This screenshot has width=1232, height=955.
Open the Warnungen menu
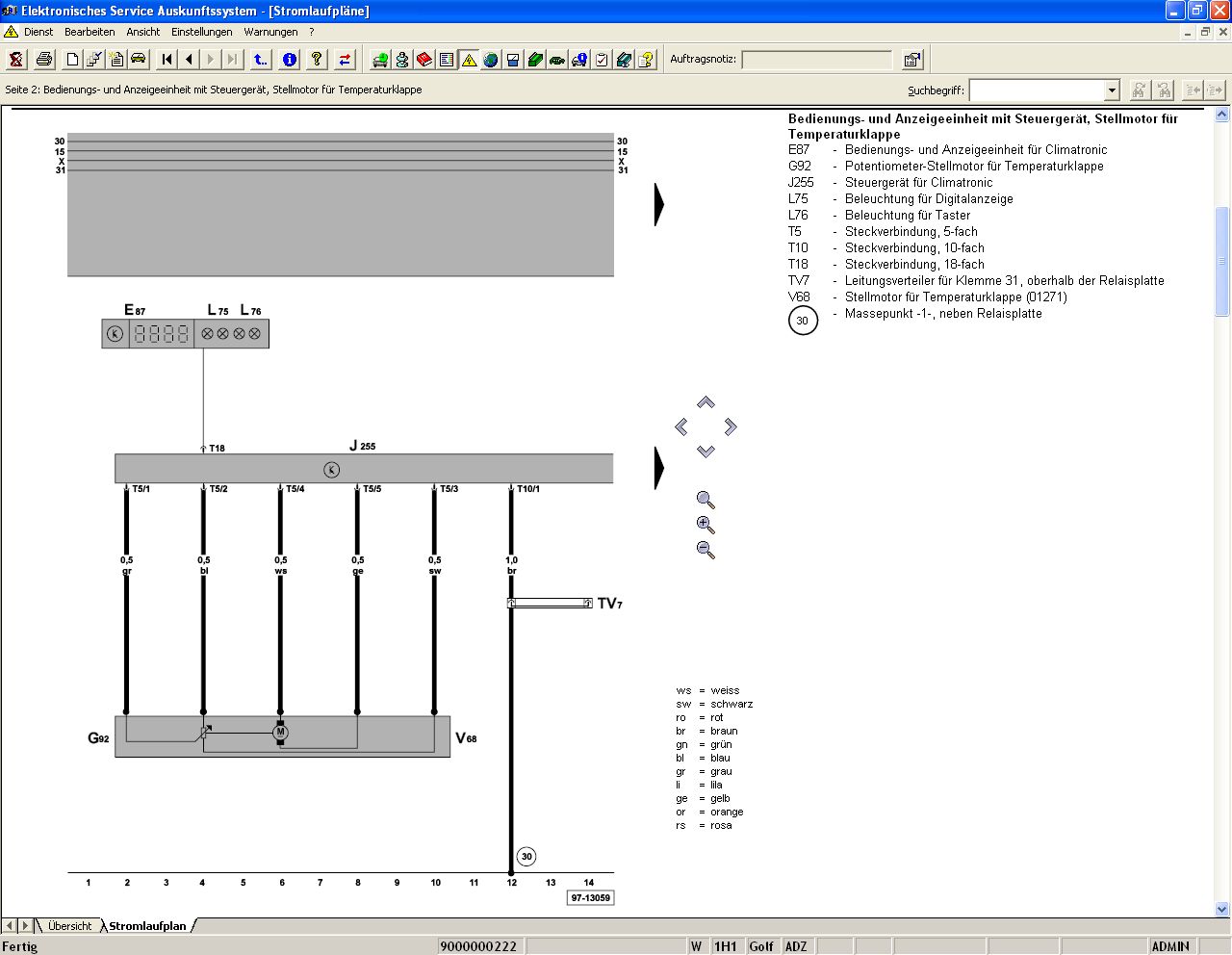click(270, 32)
